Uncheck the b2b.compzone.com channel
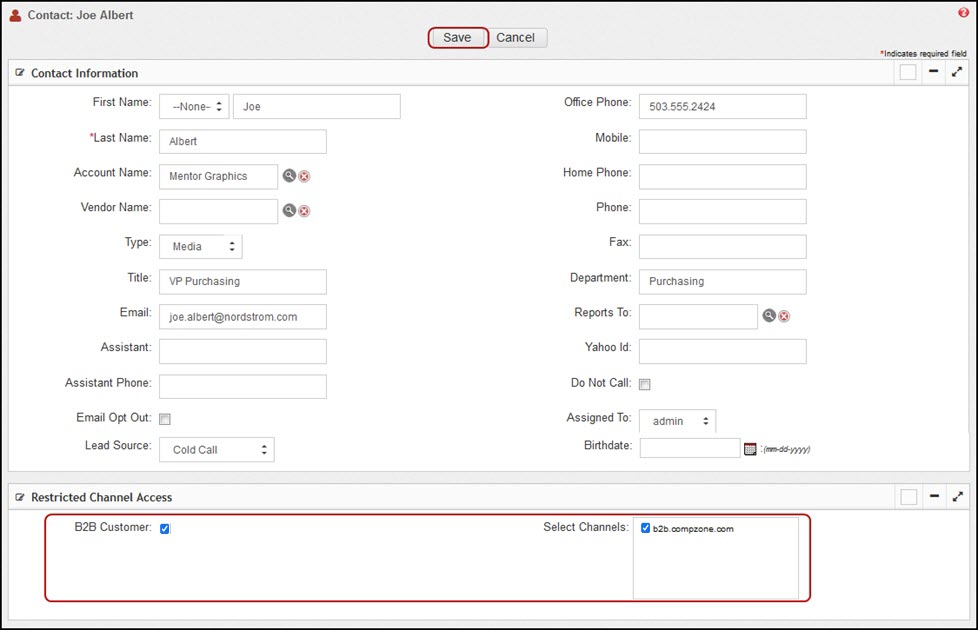This screenshot has width=978, height=630. [x=646, y=528]
